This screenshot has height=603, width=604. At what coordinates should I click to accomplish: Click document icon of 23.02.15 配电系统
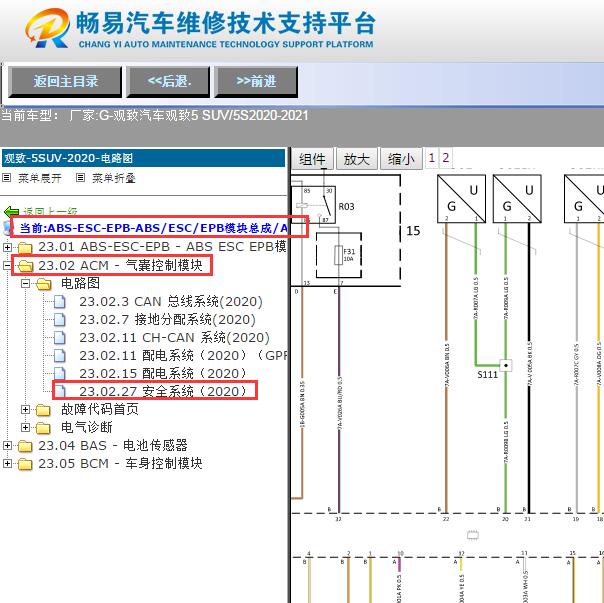60,374
